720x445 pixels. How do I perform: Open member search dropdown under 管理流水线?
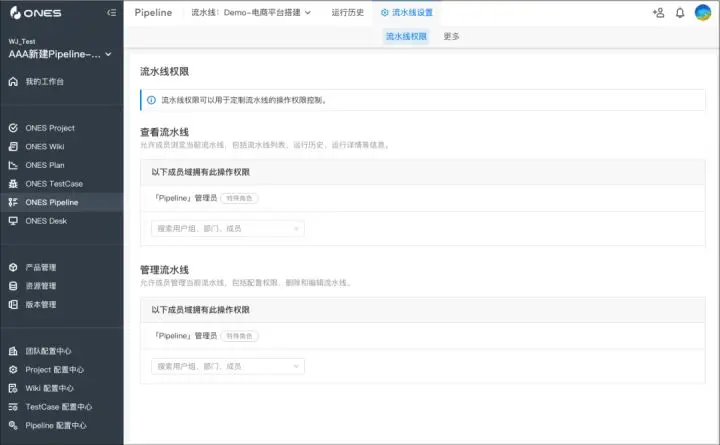click(x=228, y=366)
